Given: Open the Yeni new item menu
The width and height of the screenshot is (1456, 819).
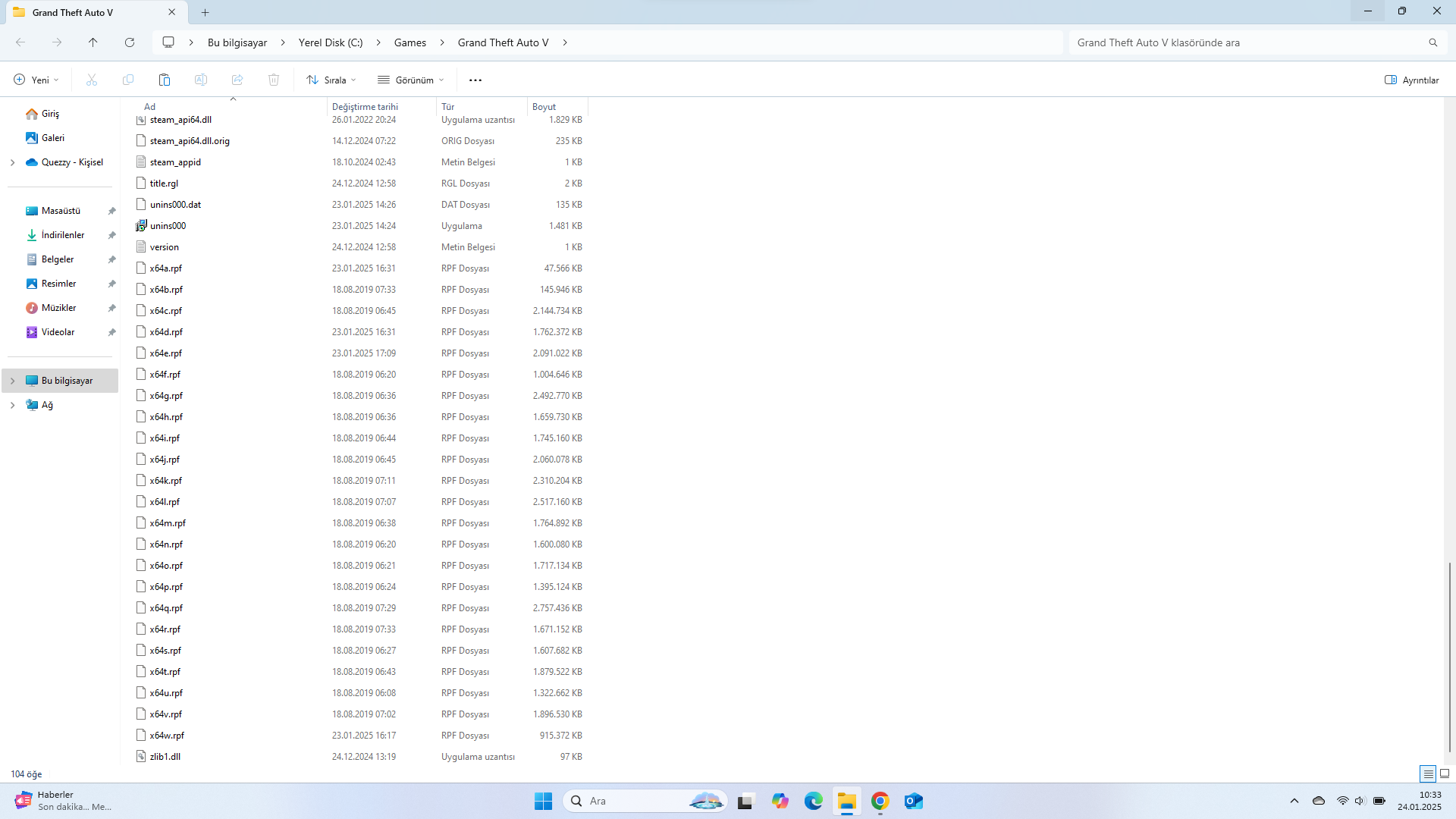Looking at the screenshot, I should pos(36,80).
